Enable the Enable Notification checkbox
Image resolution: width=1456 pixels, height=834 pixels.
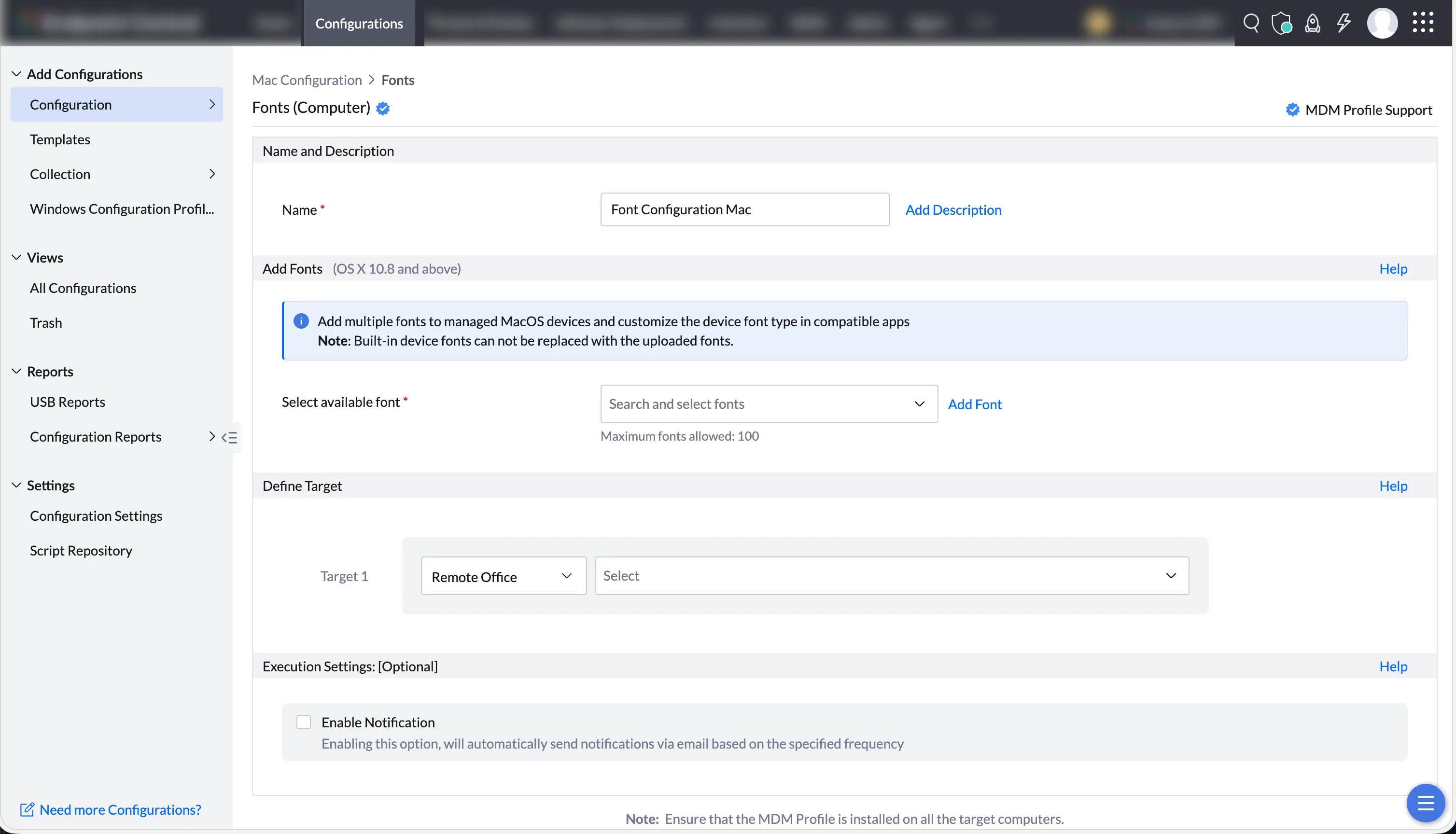tap(304, 722)
